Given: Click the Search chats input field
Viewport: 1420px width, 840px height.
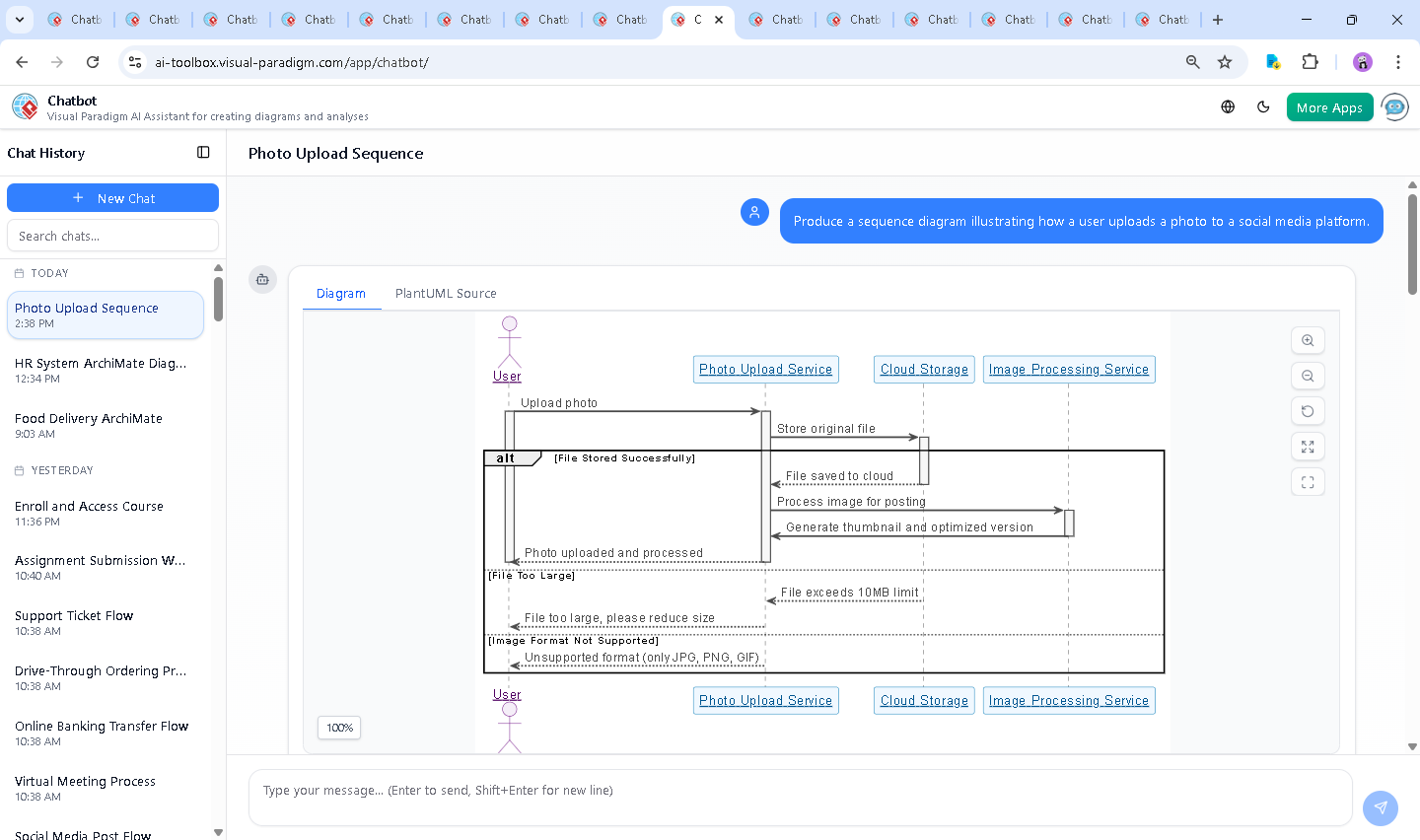Looking at the screenshot, I should [112, 236].
